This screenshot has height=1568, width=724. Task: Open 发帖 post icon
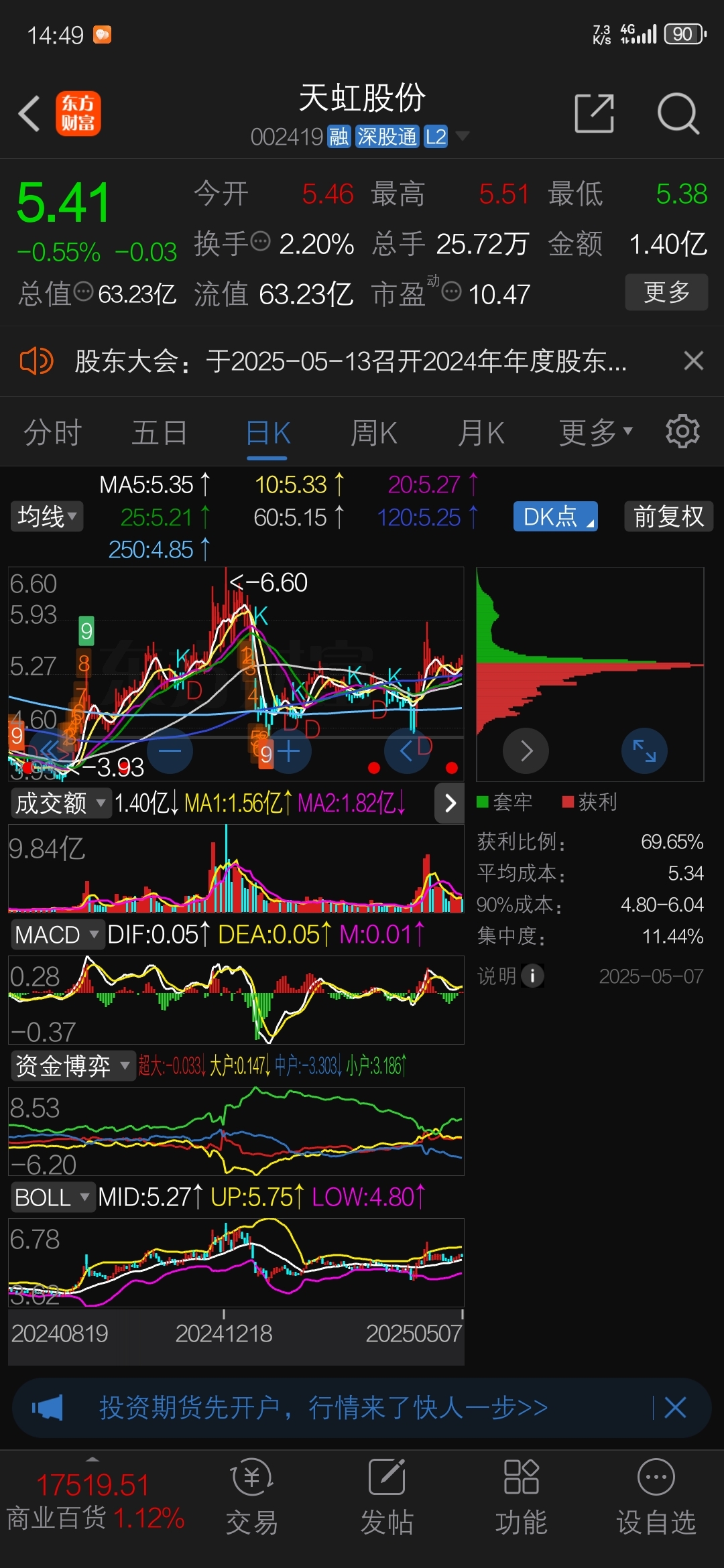coord(387,1498)
